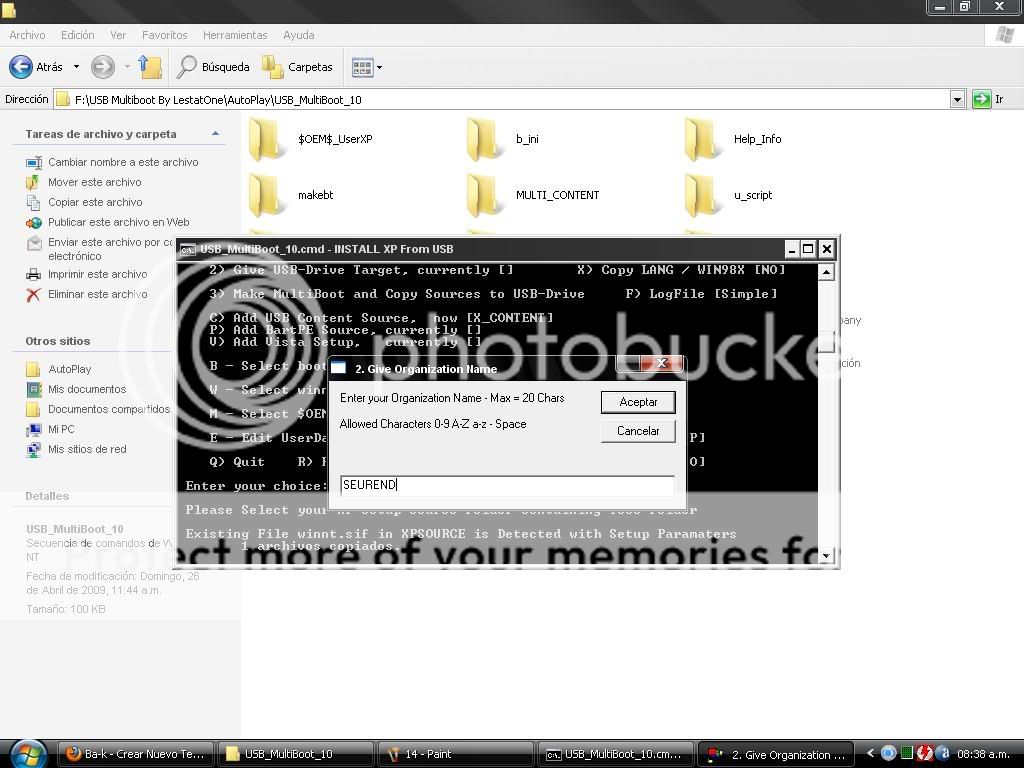Close the Give Organization Name dialog
Viewport: 1024px width, 768px height.
662,363
